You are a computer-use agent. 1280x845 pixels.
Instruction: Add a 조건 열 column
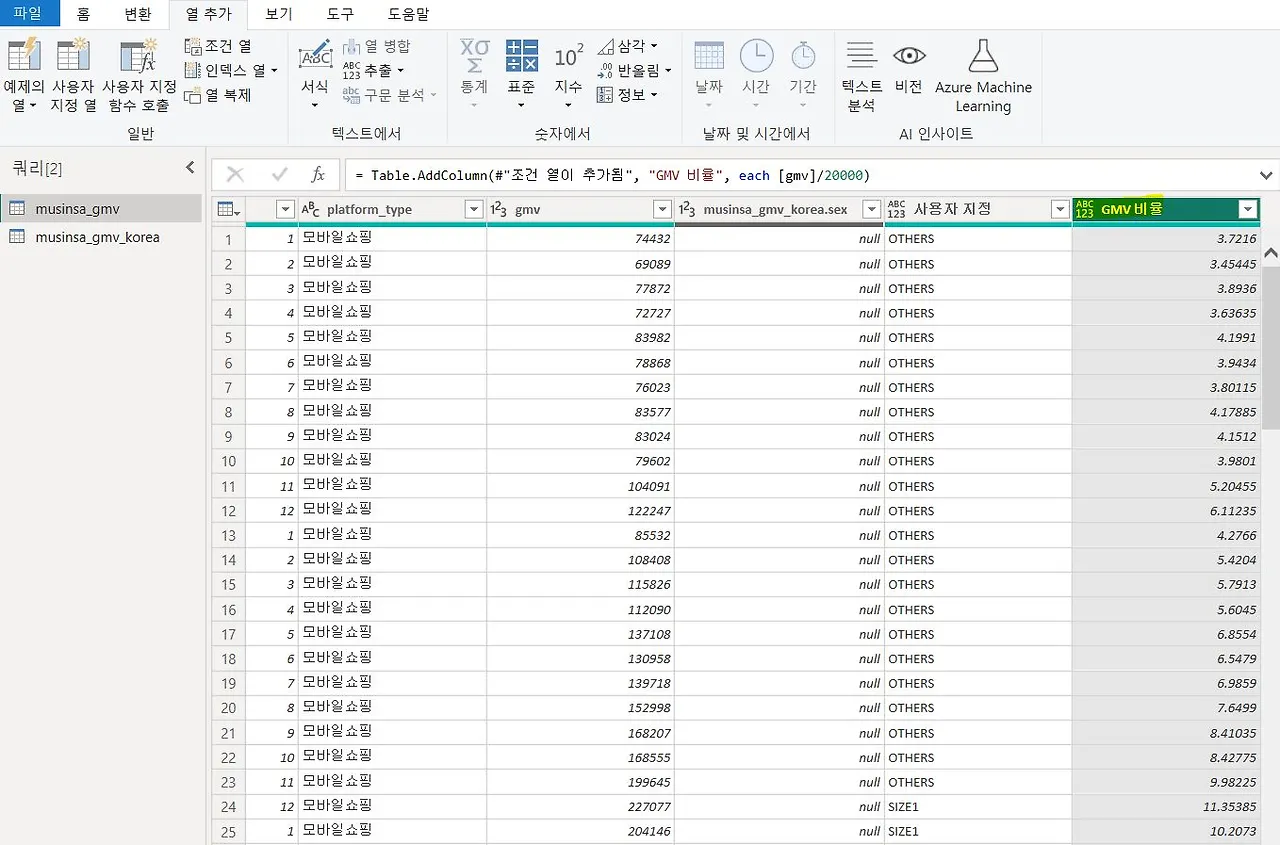click(x=219, y=46)
